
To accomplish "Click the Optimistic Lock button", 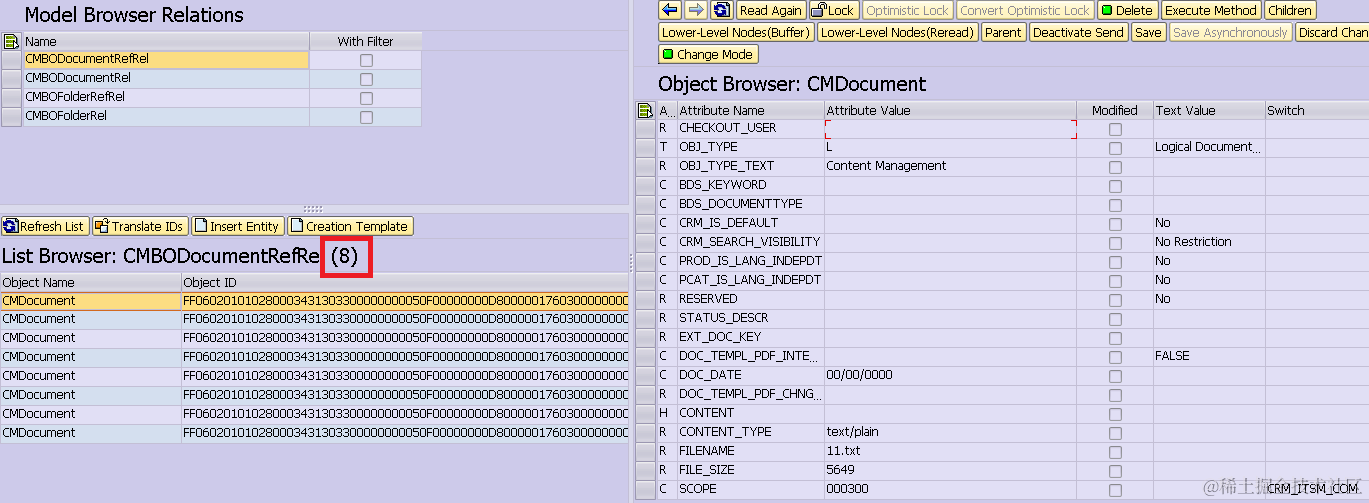I will point(906,10).
